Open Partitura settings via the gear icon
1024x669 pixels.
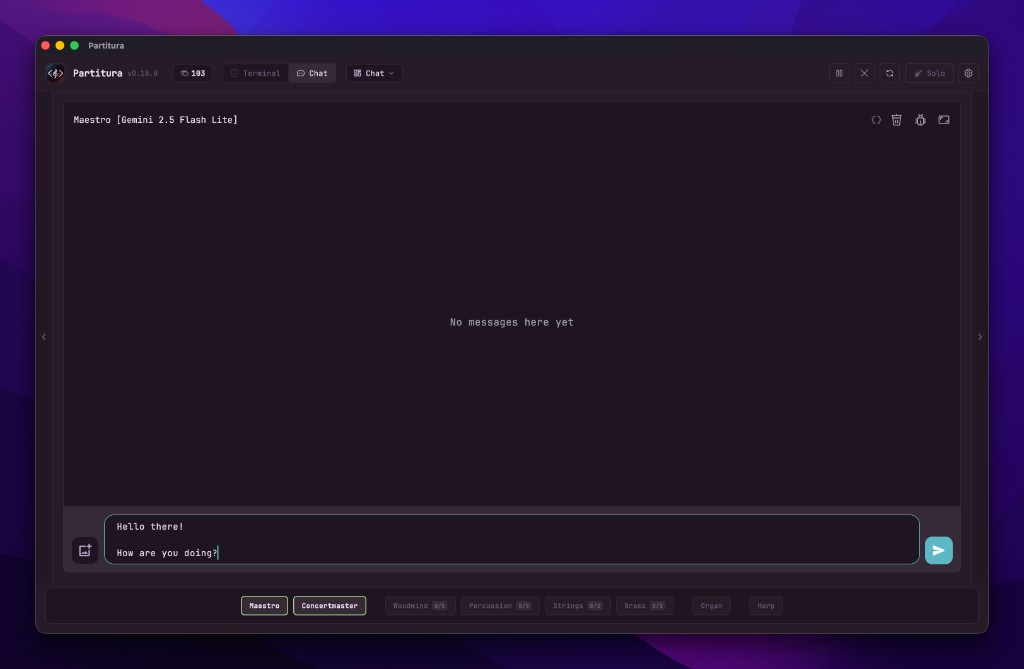pyautogui.click(x=967, y=72)
